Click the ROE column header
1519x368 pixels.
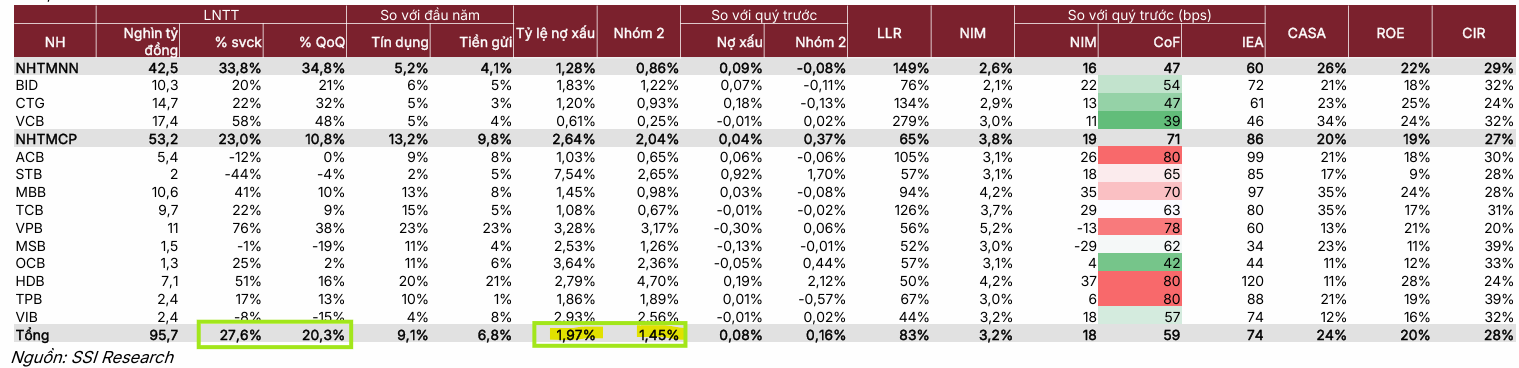1389,33
